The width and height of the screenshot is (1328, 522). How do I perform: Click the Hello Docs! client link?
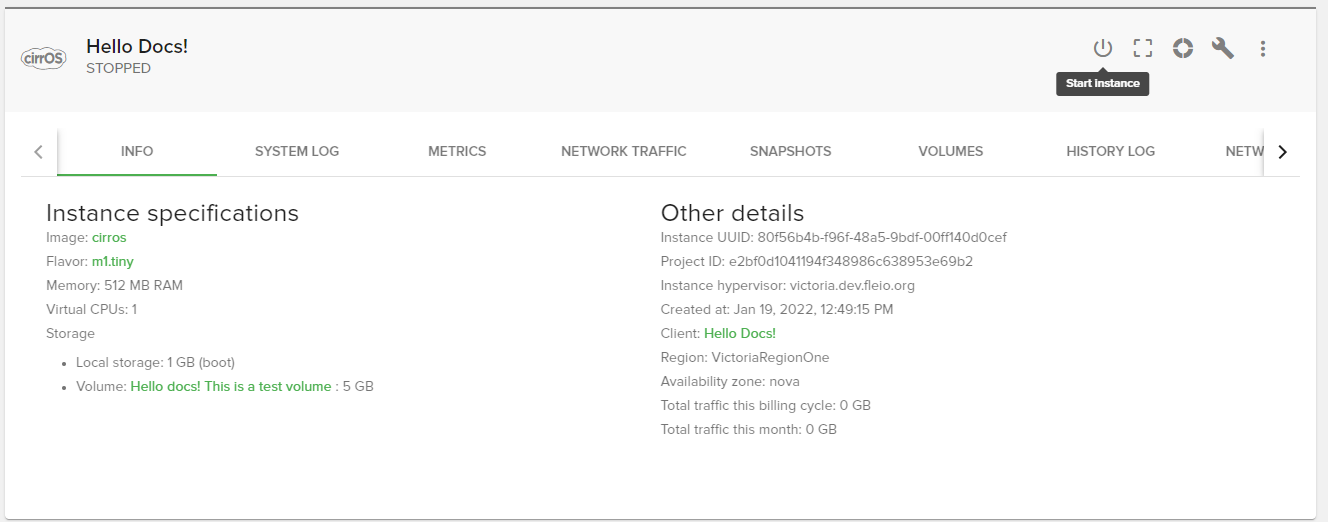coord(739,334)
